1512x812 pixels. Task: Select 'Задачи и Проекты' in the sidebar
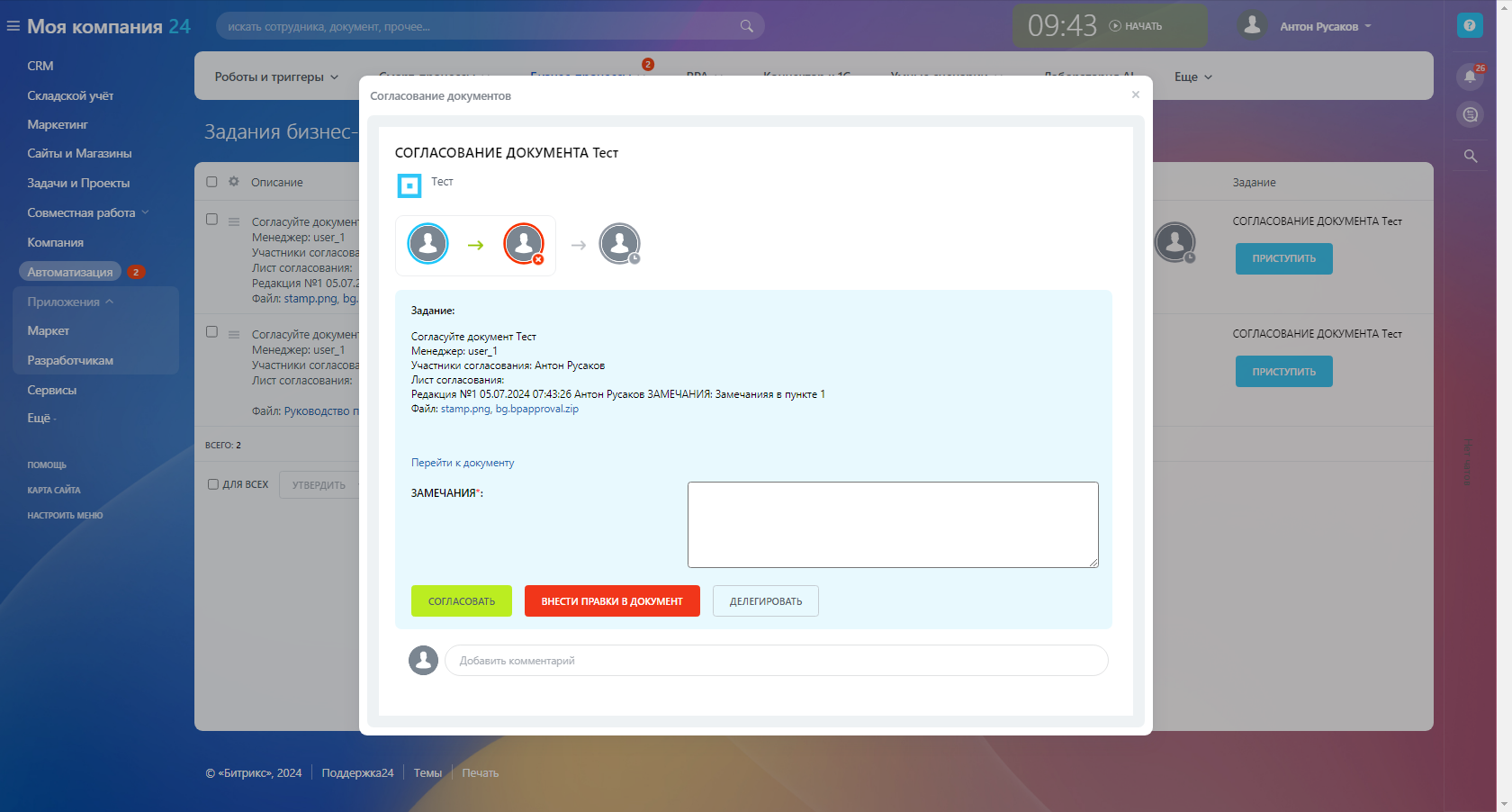coord(78,183)
